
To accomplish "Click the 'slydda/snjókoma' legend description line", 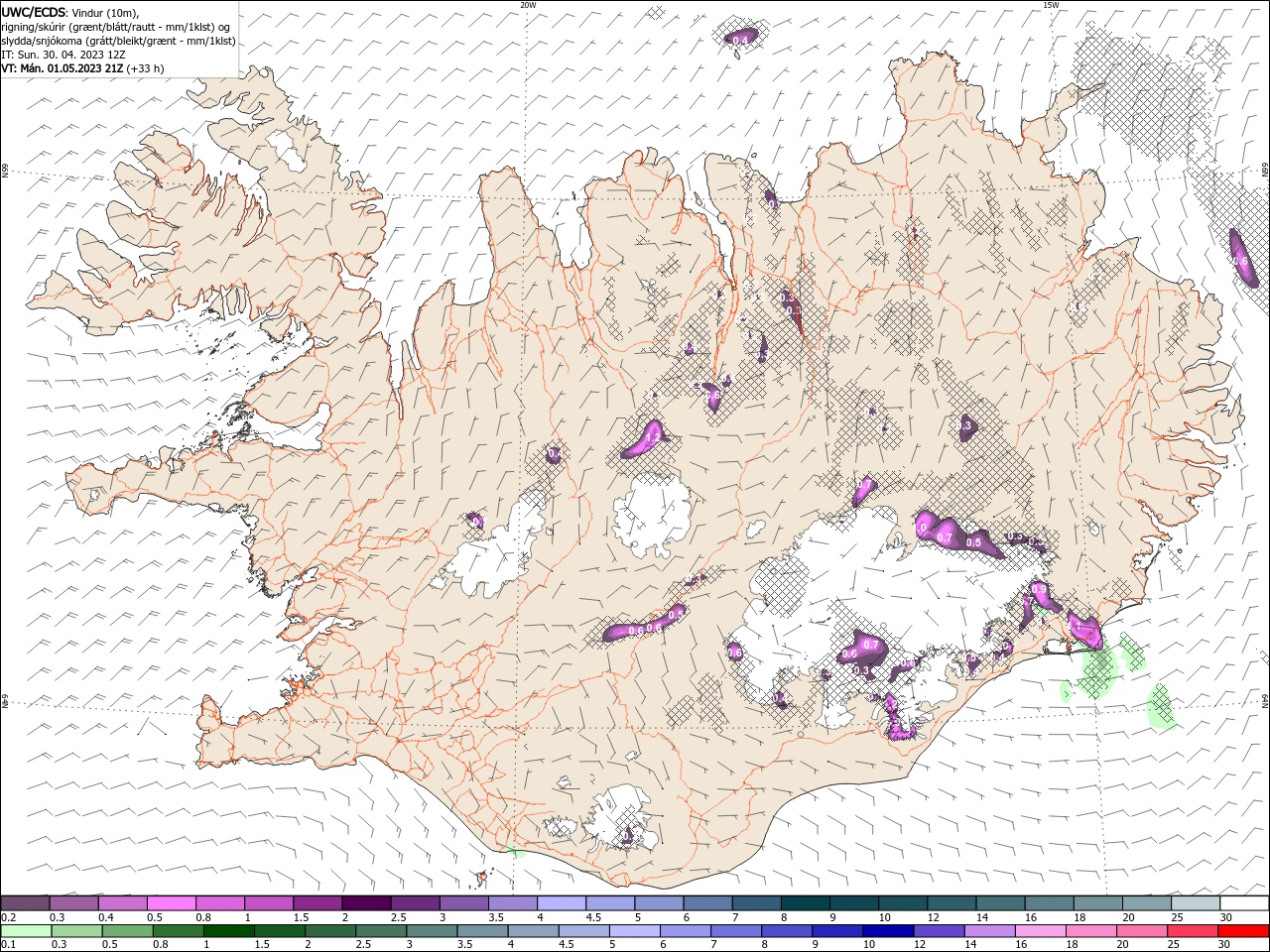I will pyautogui.click(x=118, y=41).
